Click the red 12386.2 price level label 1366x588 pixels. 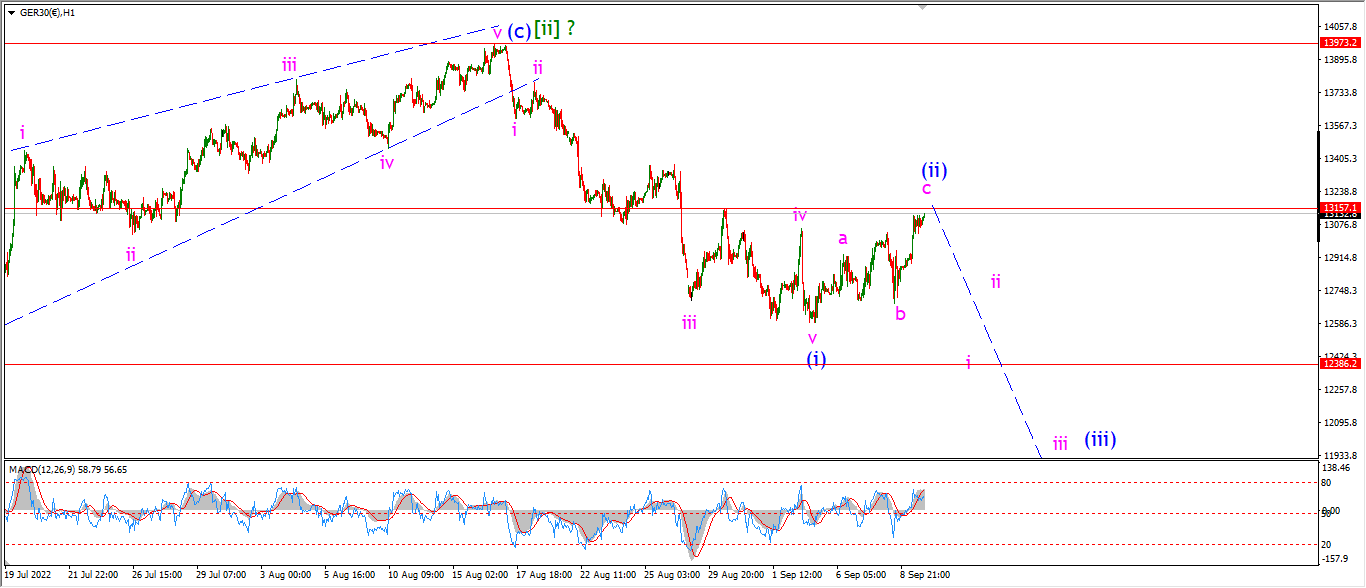click(1340, 364)
